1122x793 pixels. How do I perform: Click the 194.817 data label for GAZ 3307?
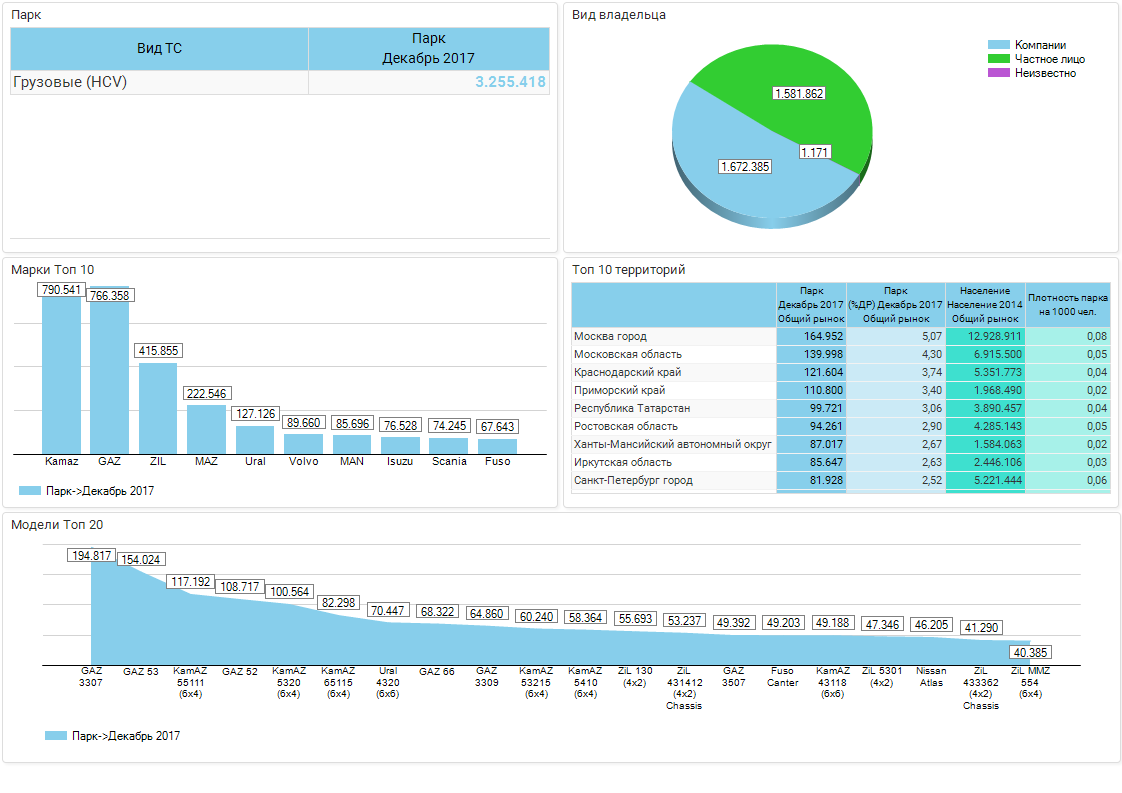click(x=91, y=555)
